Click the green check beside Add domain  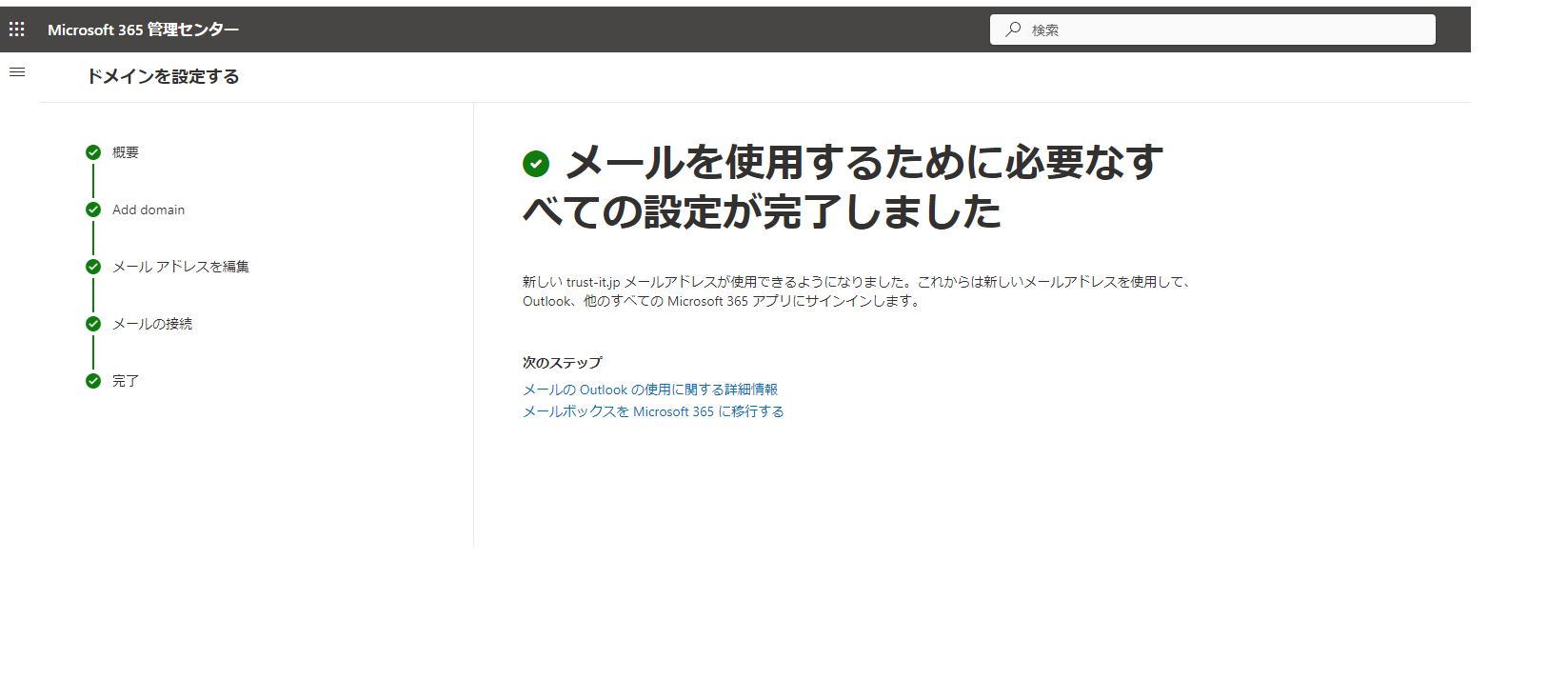(x=93, y=210)
